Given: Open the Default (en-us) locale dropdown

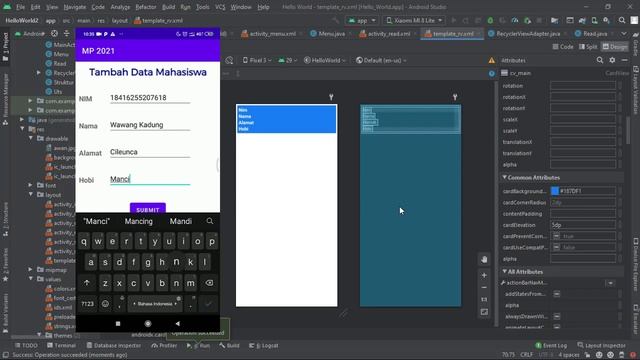Looking at the screenshot, I should click(381, 60).
